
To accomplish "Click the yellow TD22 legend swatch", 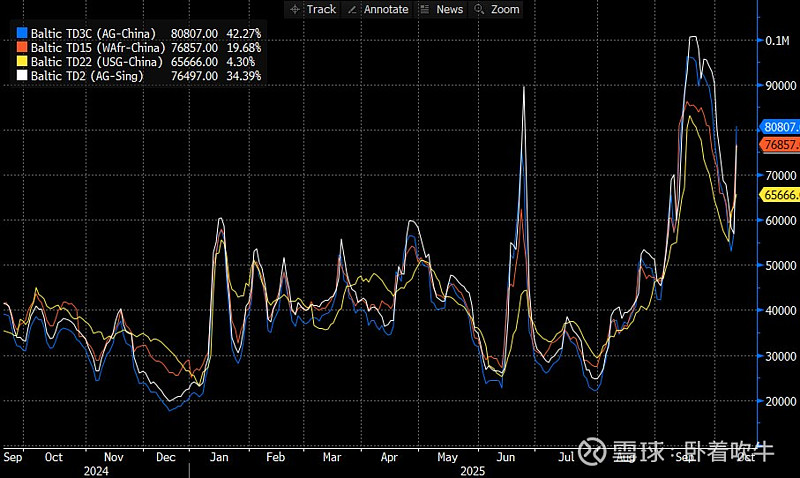I will pyautogui.click(x=21, y=61).
